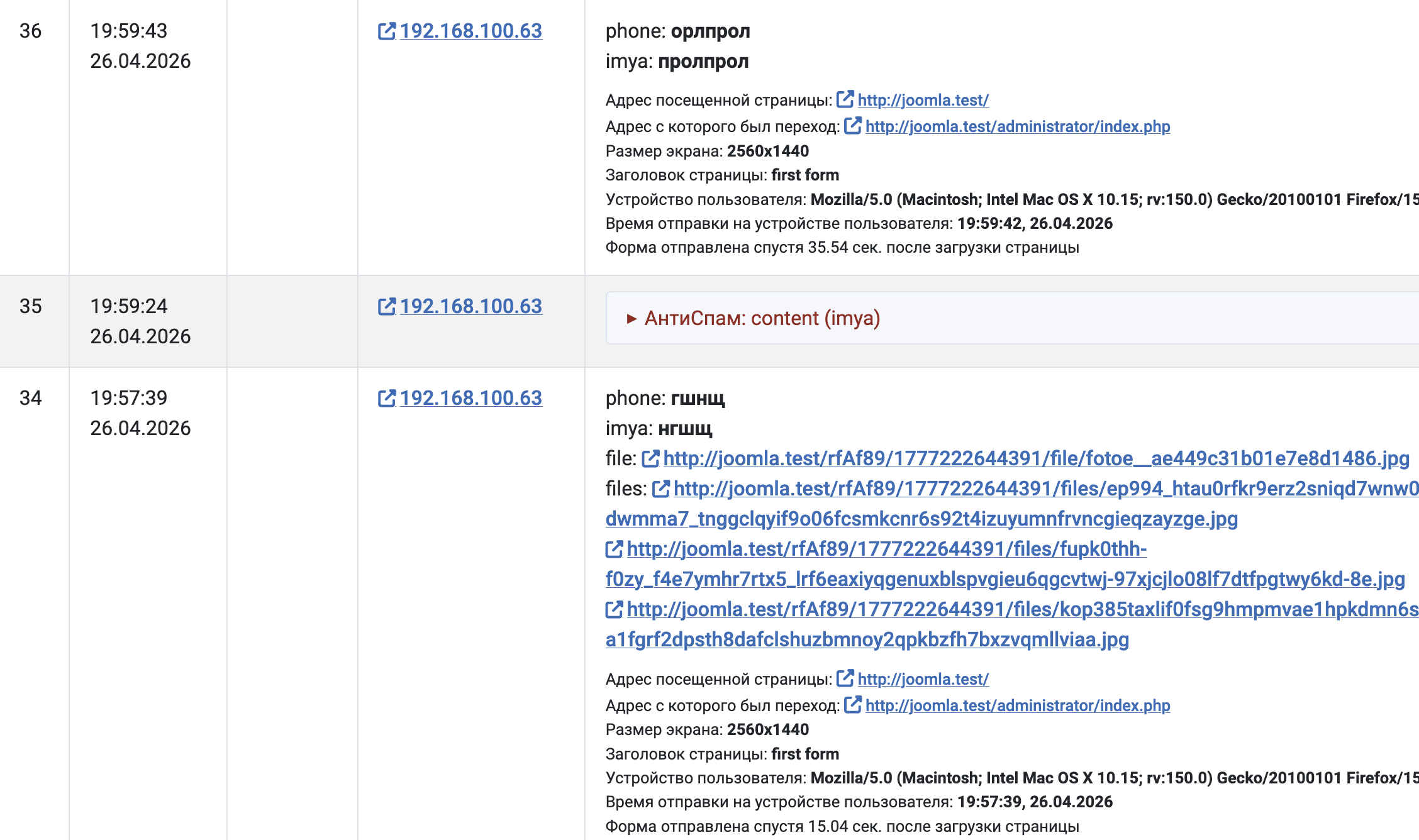The width and height of the screenshot is (1419, 840).
Task: Click external icon before row 36 visited page URL
Action: 845,99
